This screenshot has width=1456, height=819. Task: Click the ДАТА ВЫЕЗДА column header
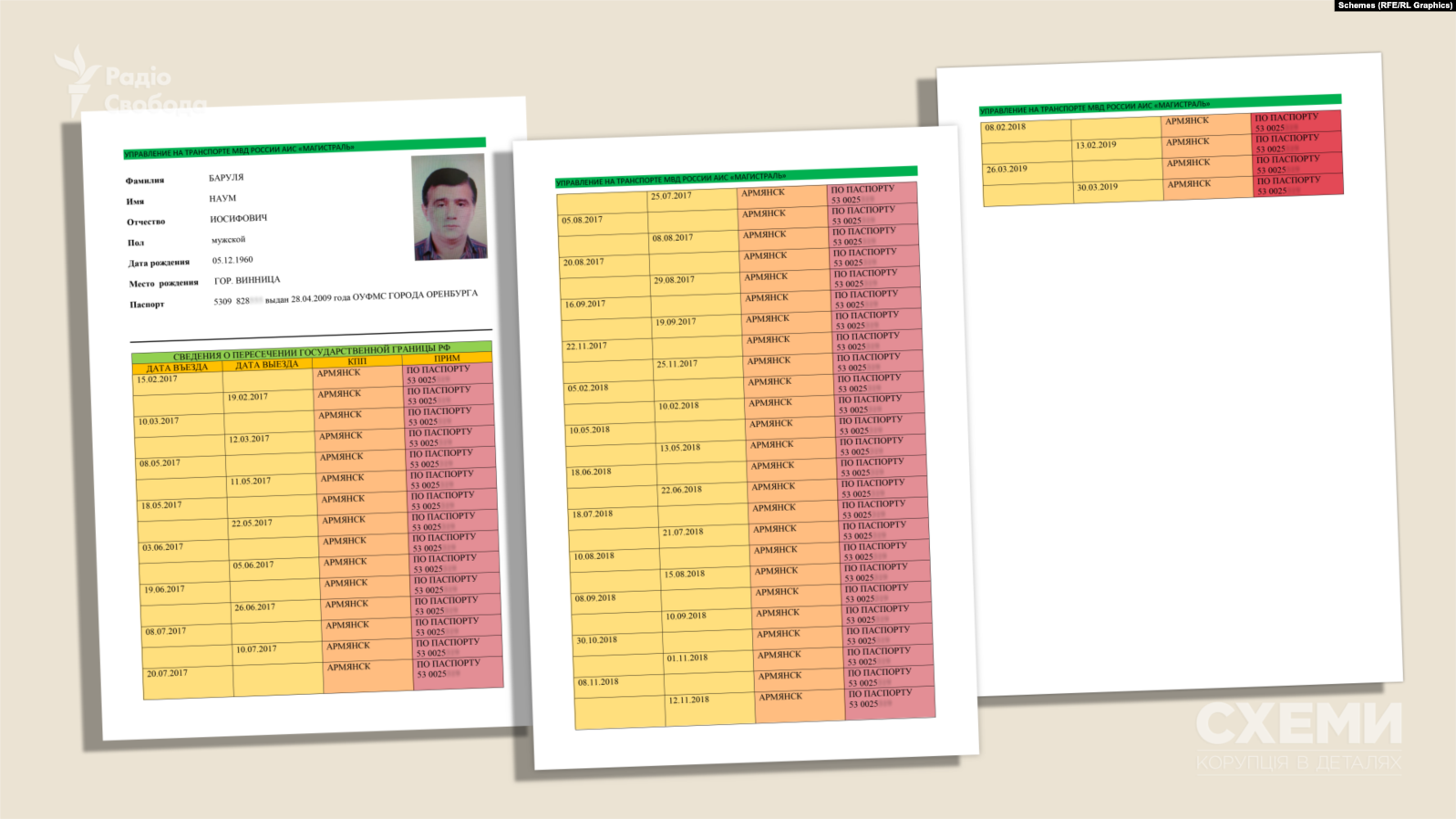[x=266, y=365]
